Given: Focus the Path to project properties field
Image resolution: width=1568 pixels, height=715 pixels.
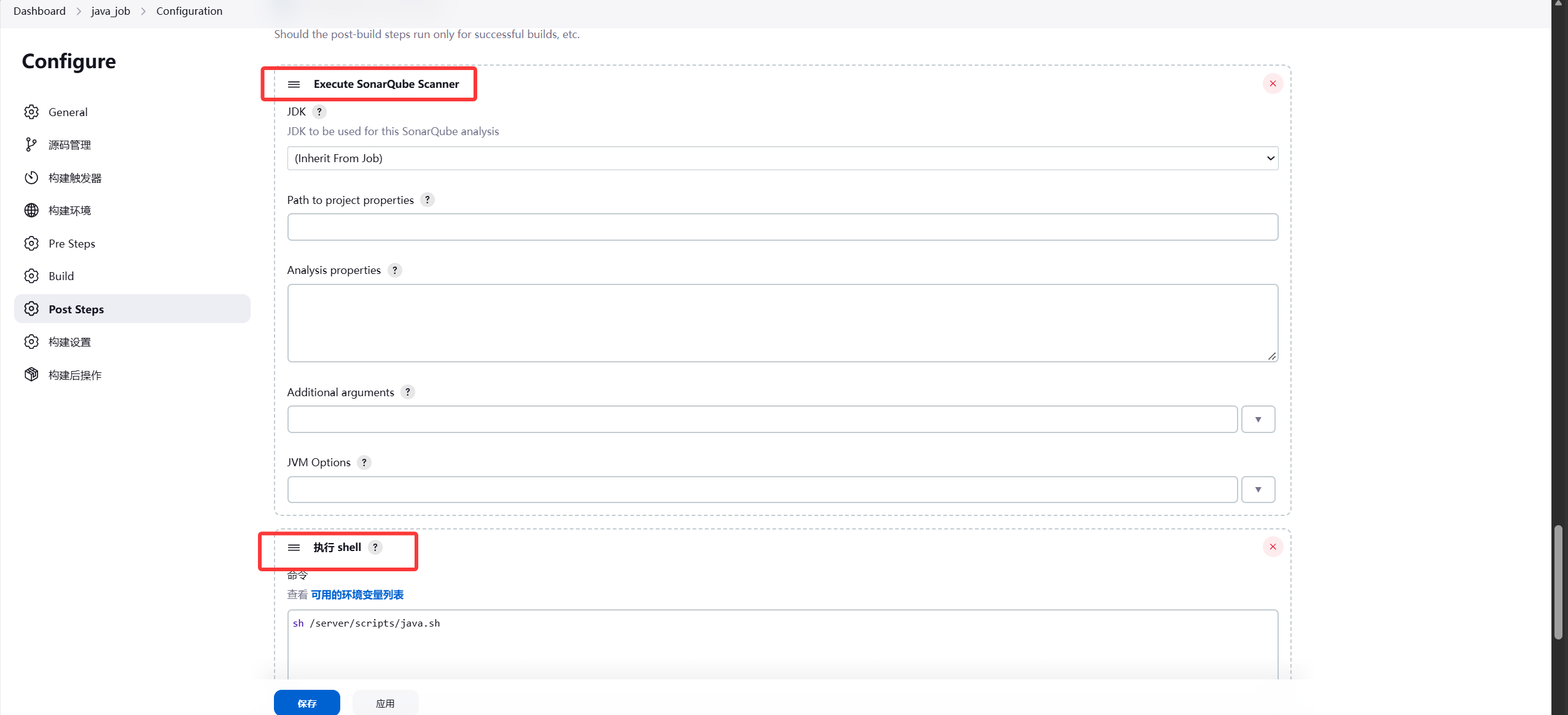Looking at the screenshot, I should tap(782, 227).
